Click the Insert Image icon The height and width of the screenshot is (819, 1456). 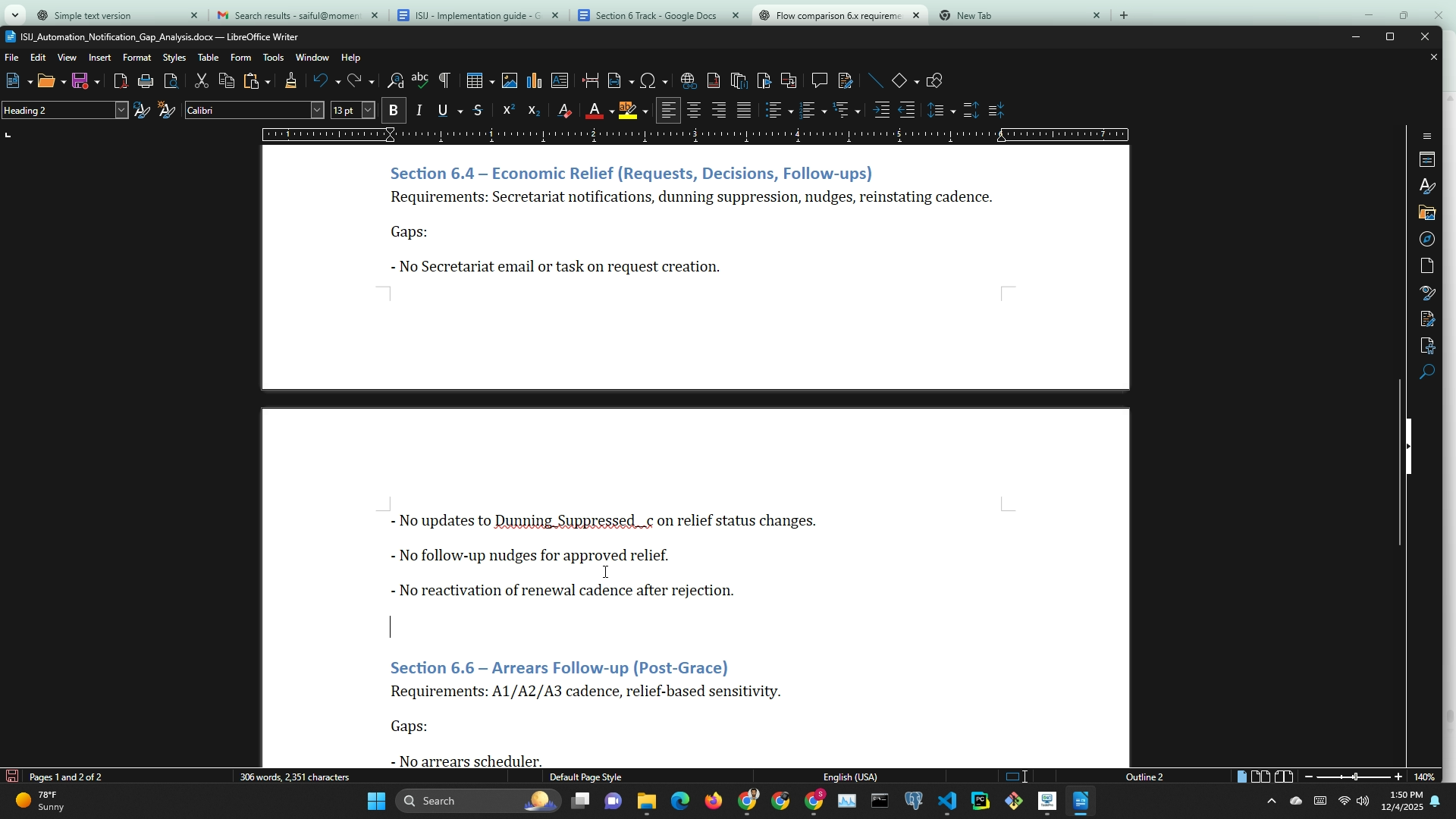pos(510,80)
